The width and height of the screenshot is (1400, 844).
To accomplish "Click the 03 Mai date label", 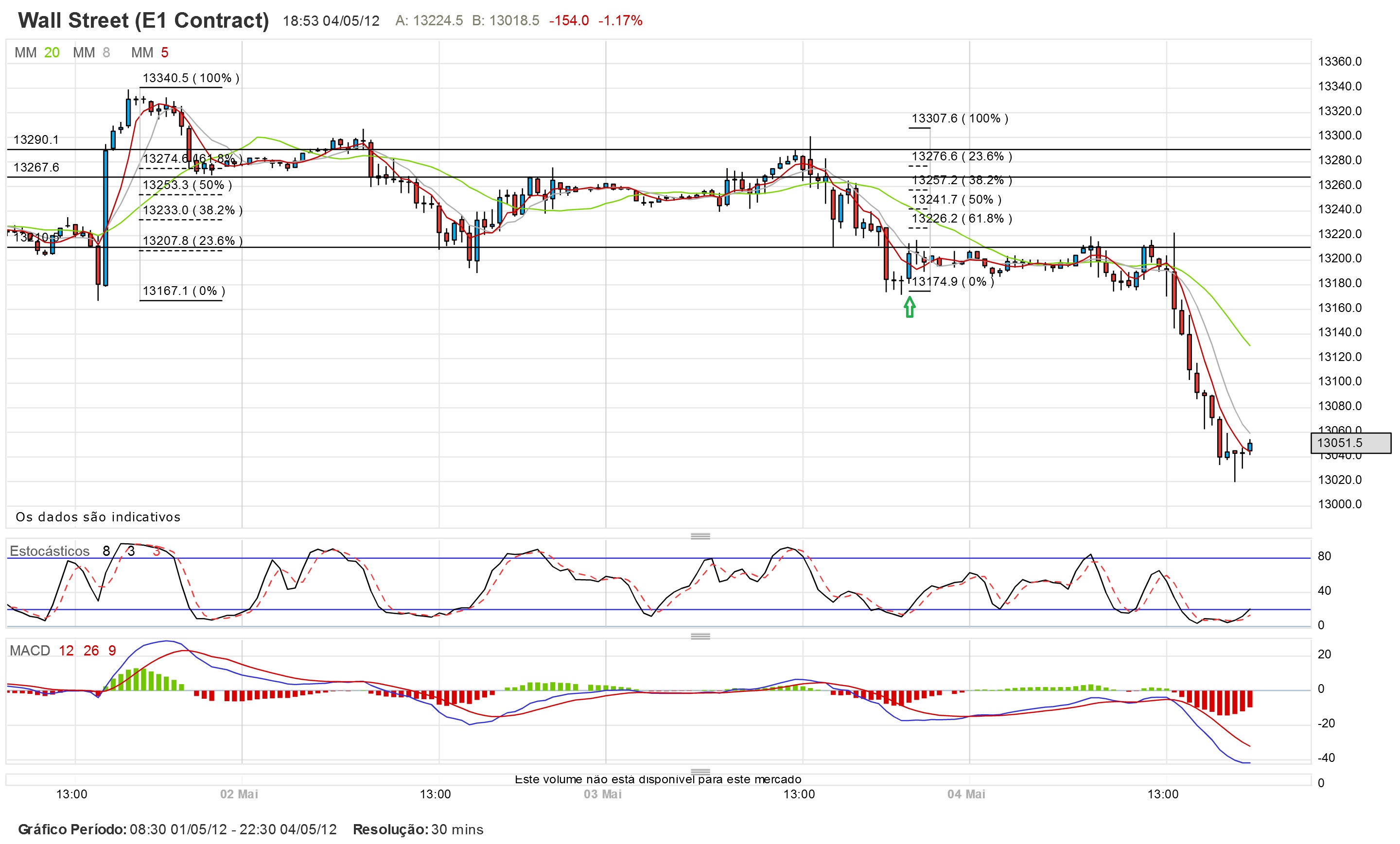I will point(602,794).
